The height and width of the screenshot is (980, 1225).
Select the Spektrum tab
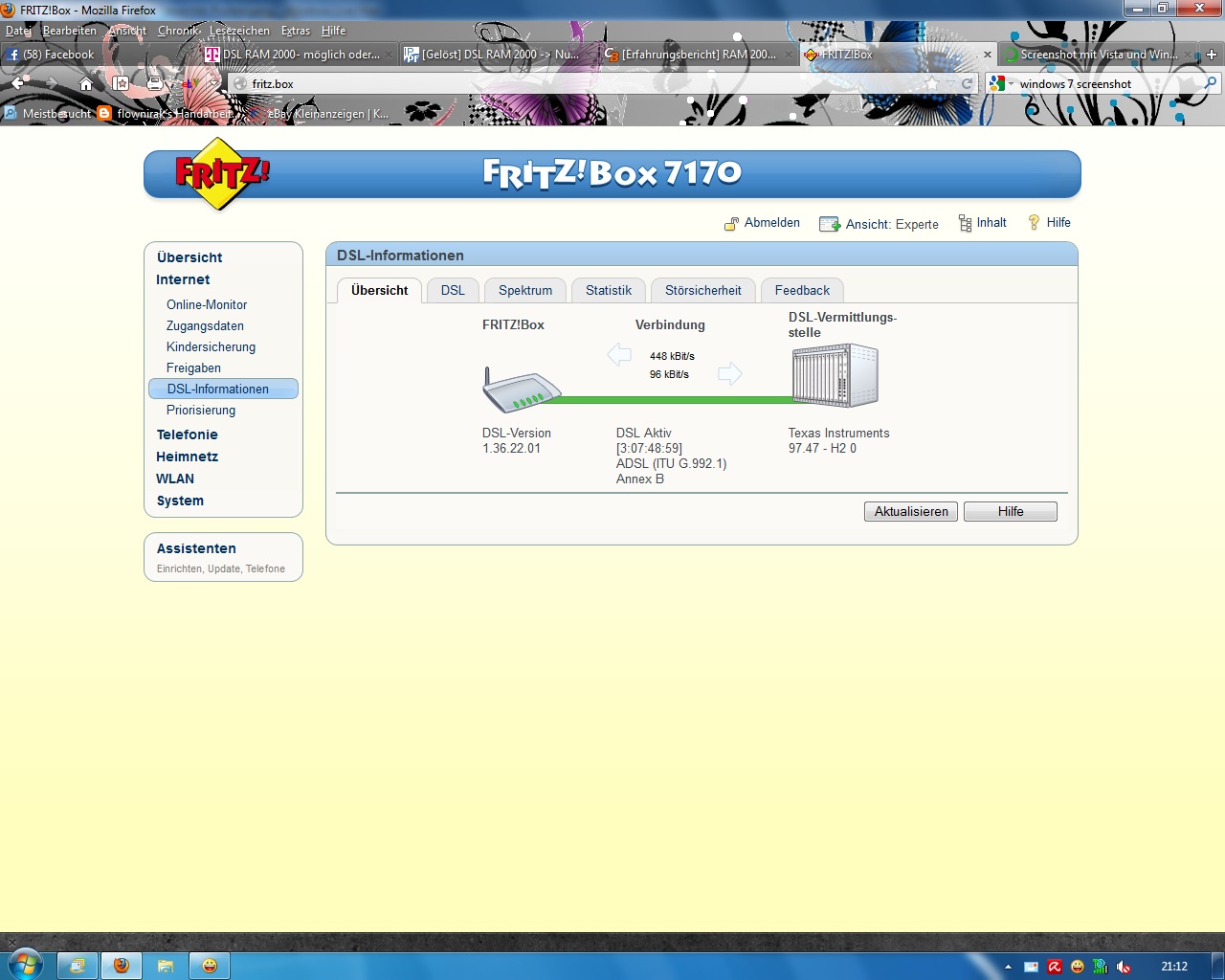point(525,290)
